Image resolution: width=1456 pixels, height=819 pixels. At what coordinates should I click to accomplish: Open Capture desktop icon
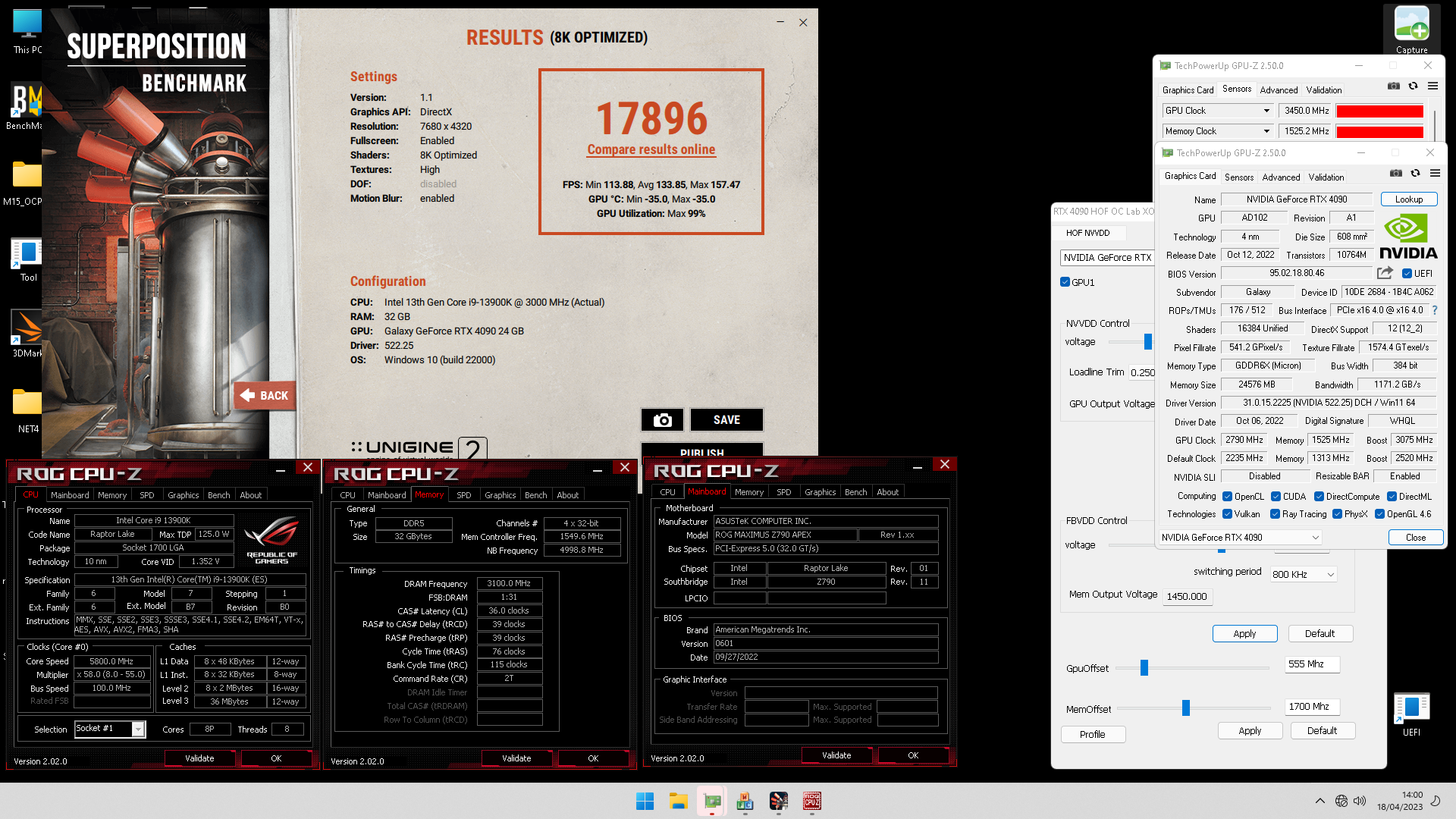point(1411,30)
